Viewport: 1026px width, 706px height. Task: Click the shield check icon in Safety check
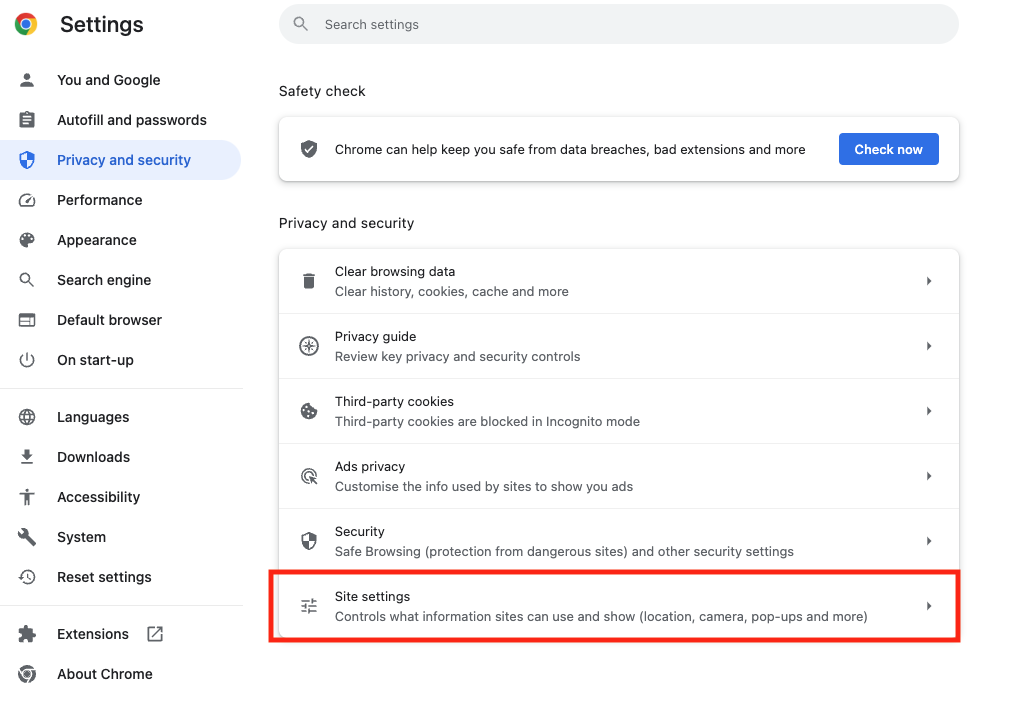tap(309, 149)
